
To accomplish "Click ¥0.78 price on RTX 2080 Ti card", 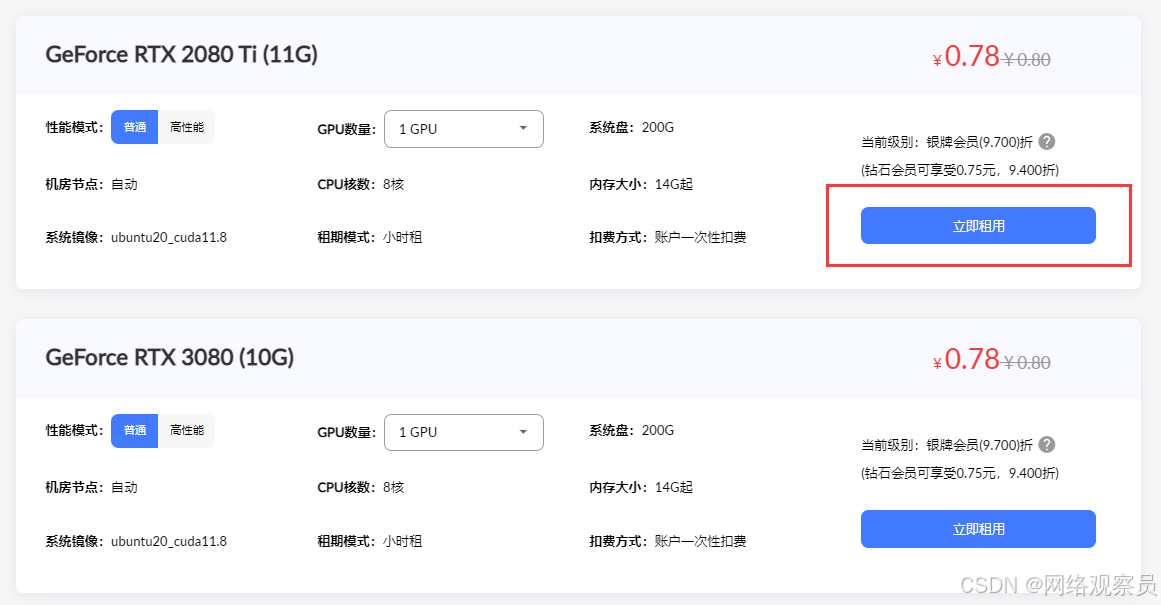I will pyautogui.click(x=966, y=56).
